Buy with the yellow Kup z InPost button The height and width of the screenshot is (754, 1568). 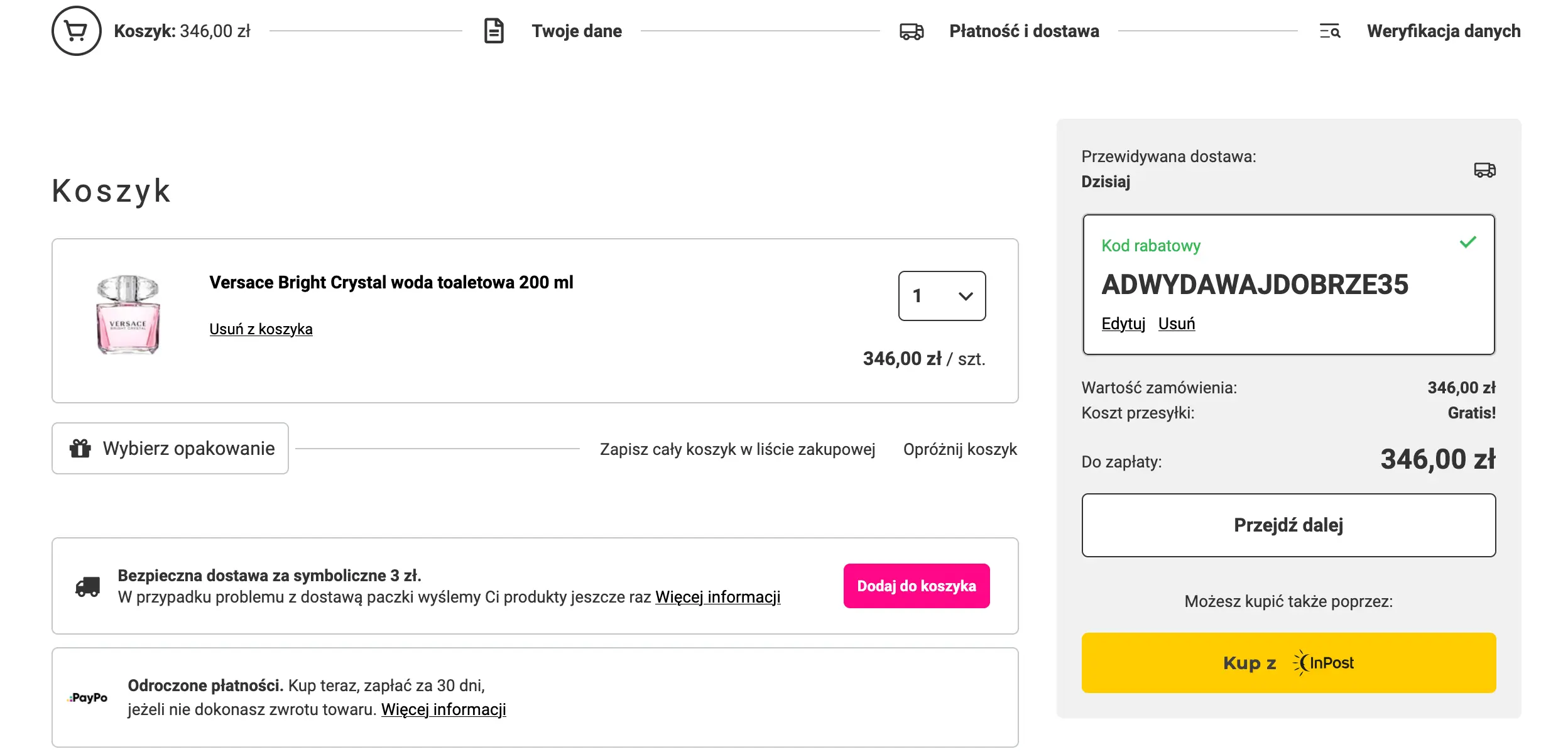coord(1288,663)
